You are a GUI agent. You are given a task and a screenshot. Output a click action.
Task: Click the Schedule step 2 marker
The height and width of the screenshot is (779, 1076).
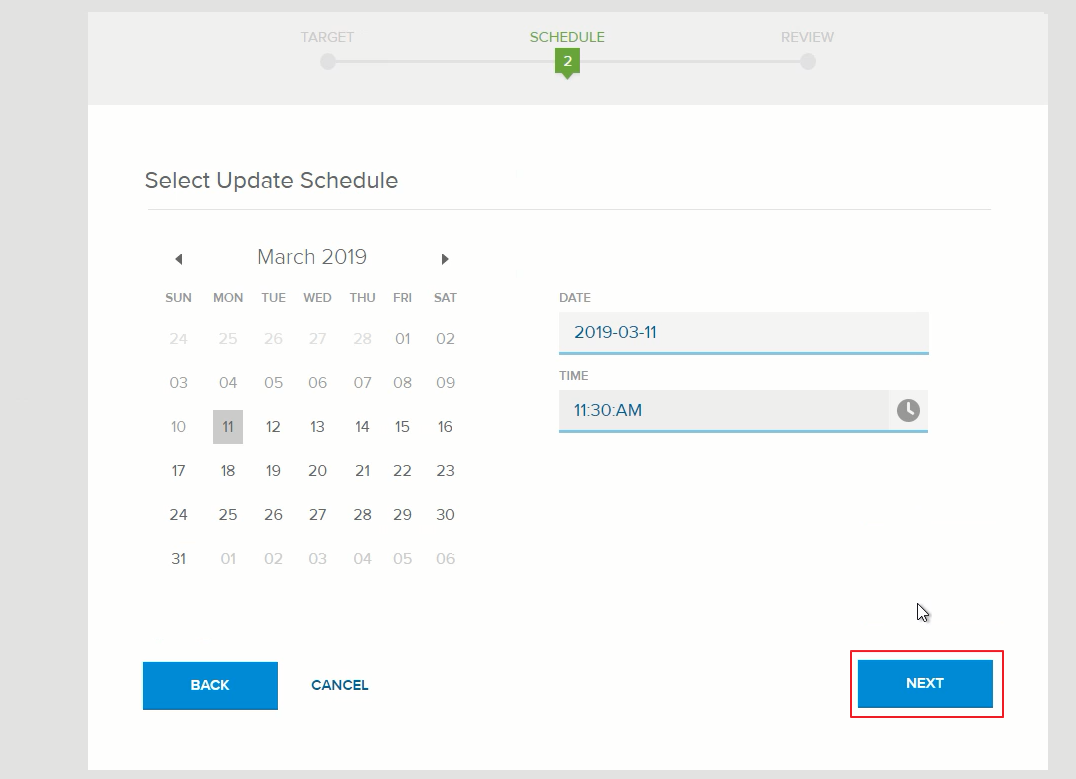tap(567, 62)
